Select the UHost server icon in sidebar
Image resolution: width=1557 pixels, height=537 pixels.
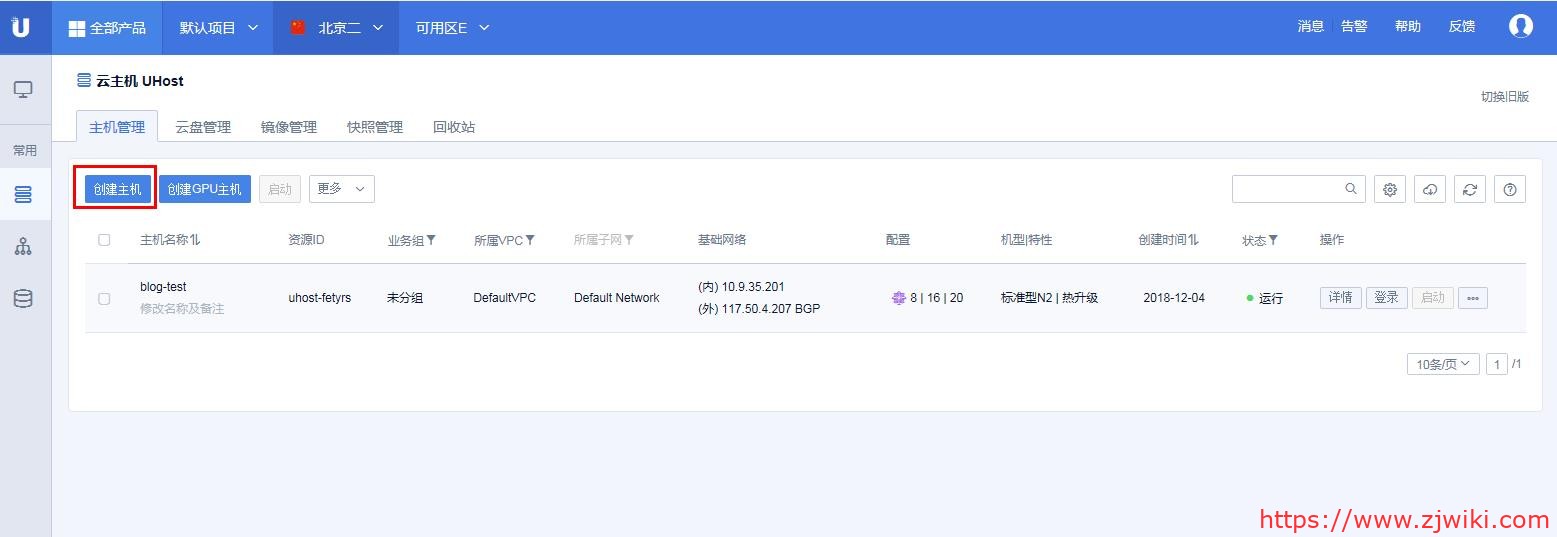tap(23, 194)
